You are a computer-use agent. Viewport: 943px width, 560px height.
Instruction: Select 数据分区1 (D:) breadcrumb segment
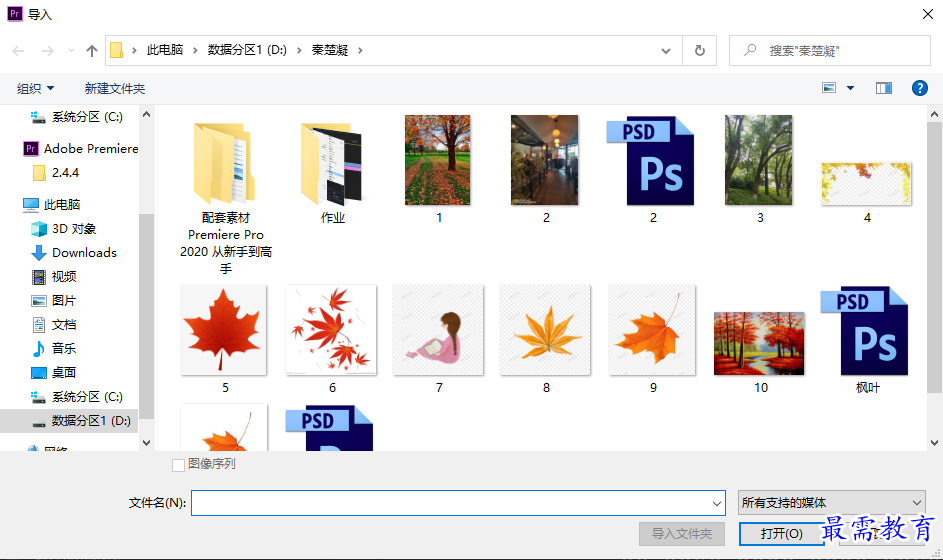[x=247, y=50]
